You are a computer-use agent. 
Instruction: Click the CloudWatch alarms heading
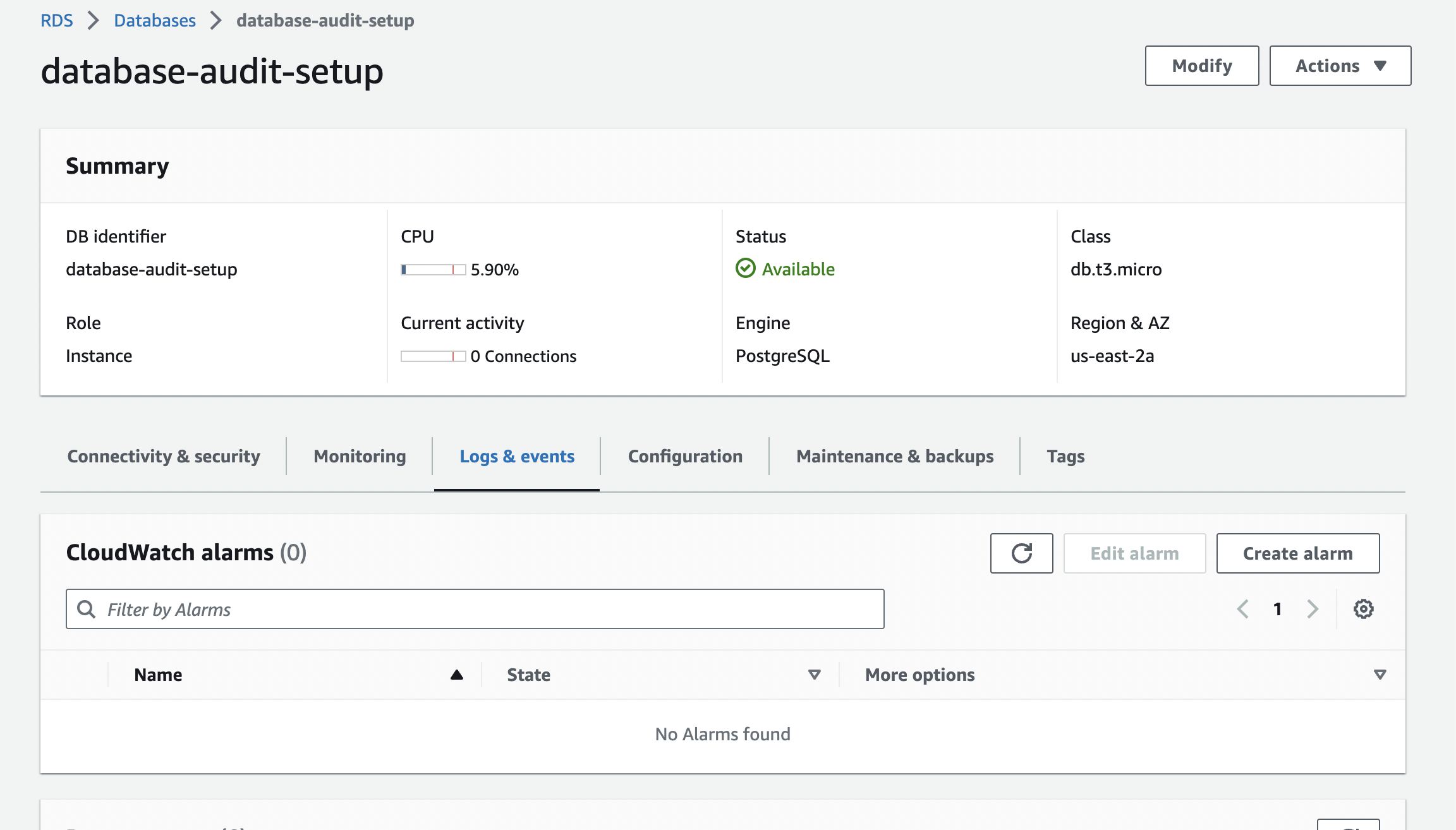pyautogui.click(x=186, y=553)
